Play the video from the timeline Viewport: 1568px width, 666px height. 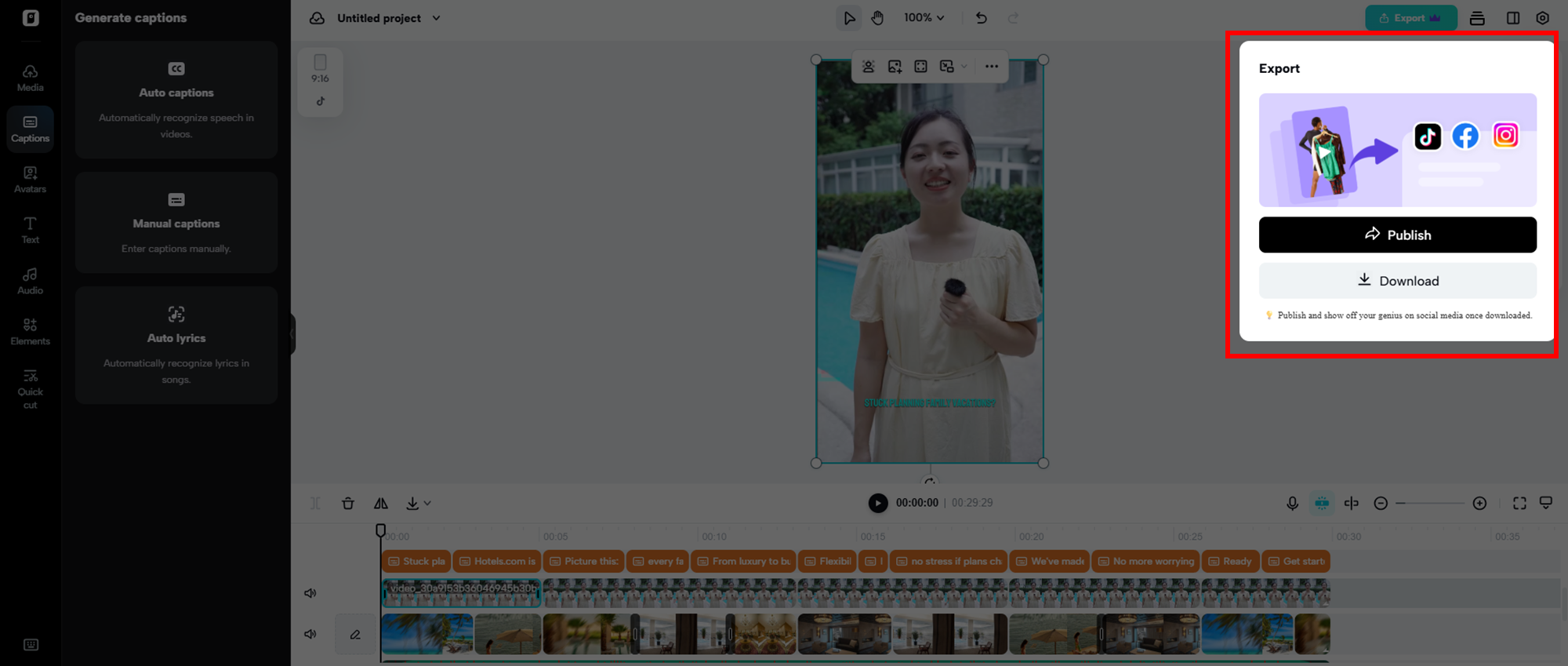point(878,503)
